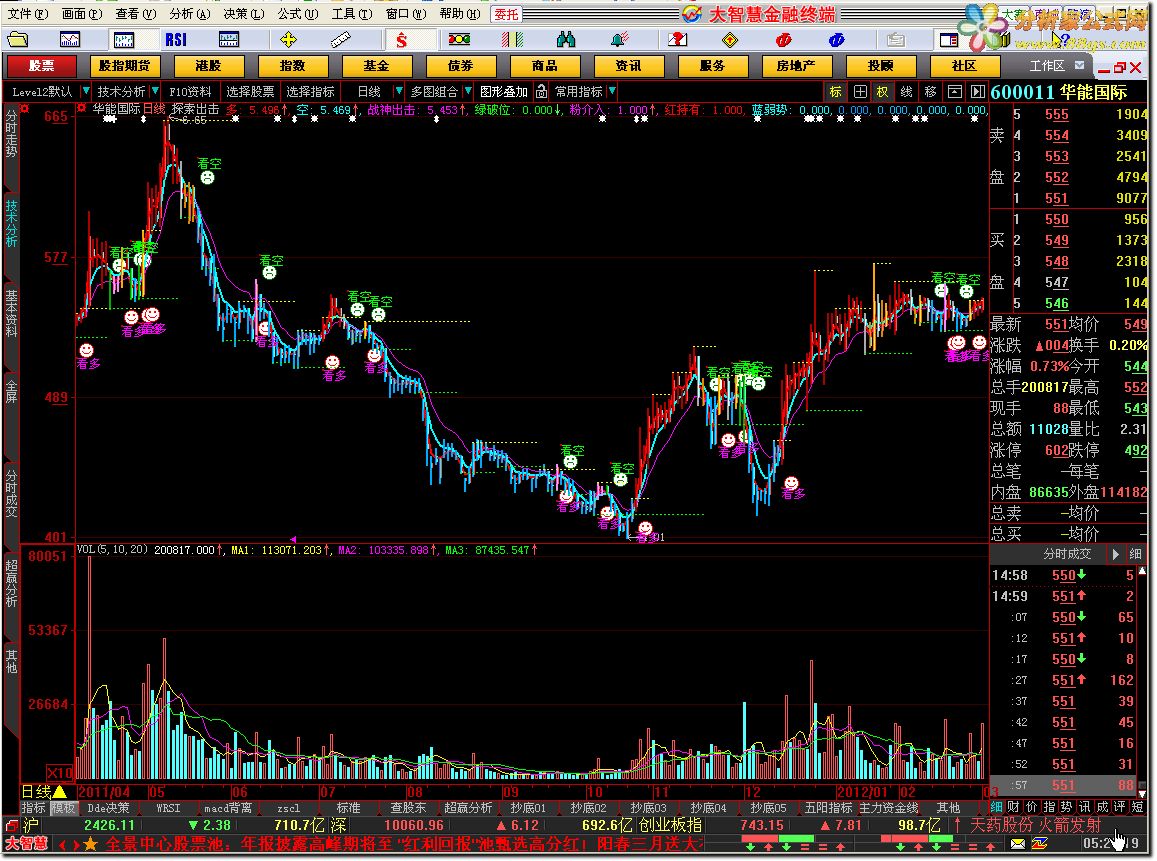Expand the 日线 period dropdown arrow
This screenshot has width=1157, height=861.
coord(399,91)
